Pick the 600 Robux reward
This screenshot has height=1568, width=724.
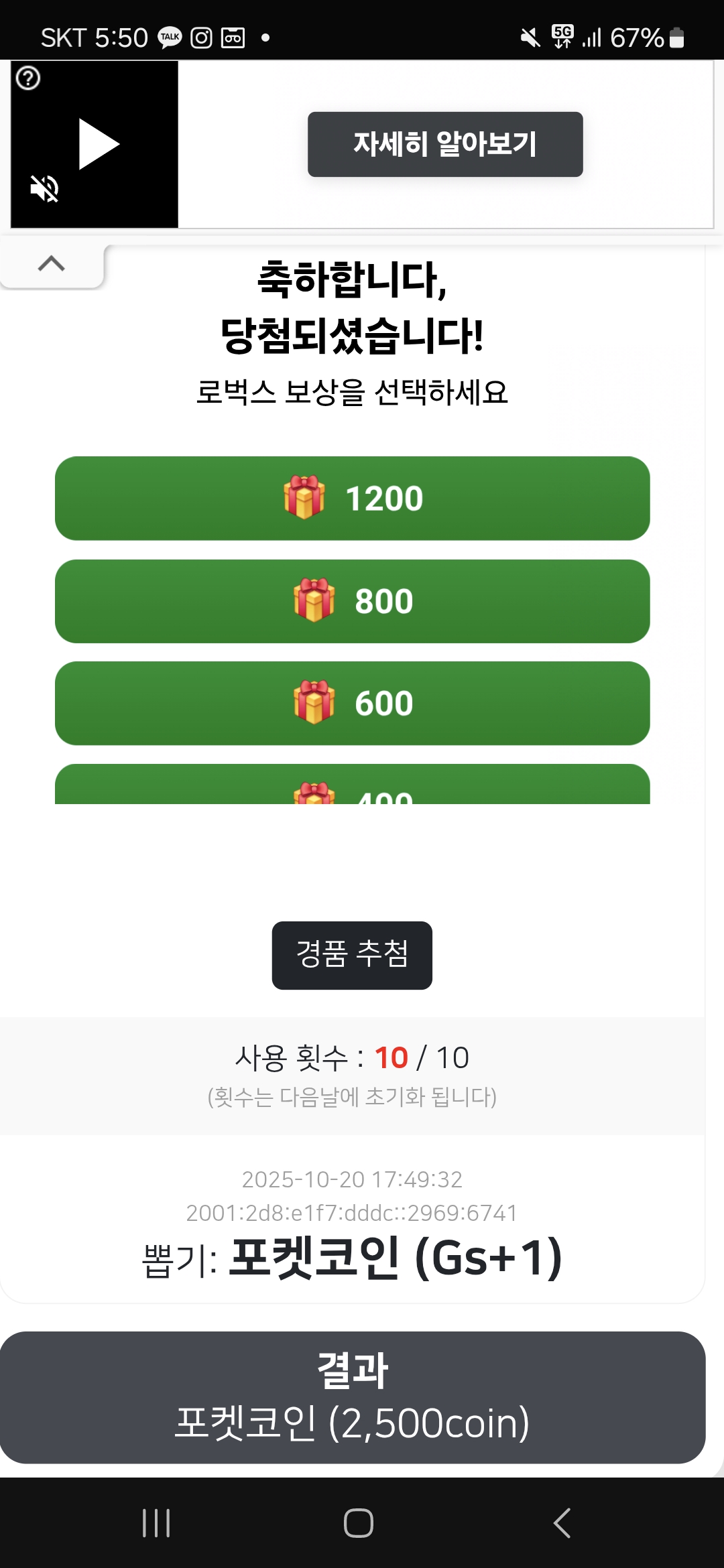pyautogui.click(x=352, y=703)
